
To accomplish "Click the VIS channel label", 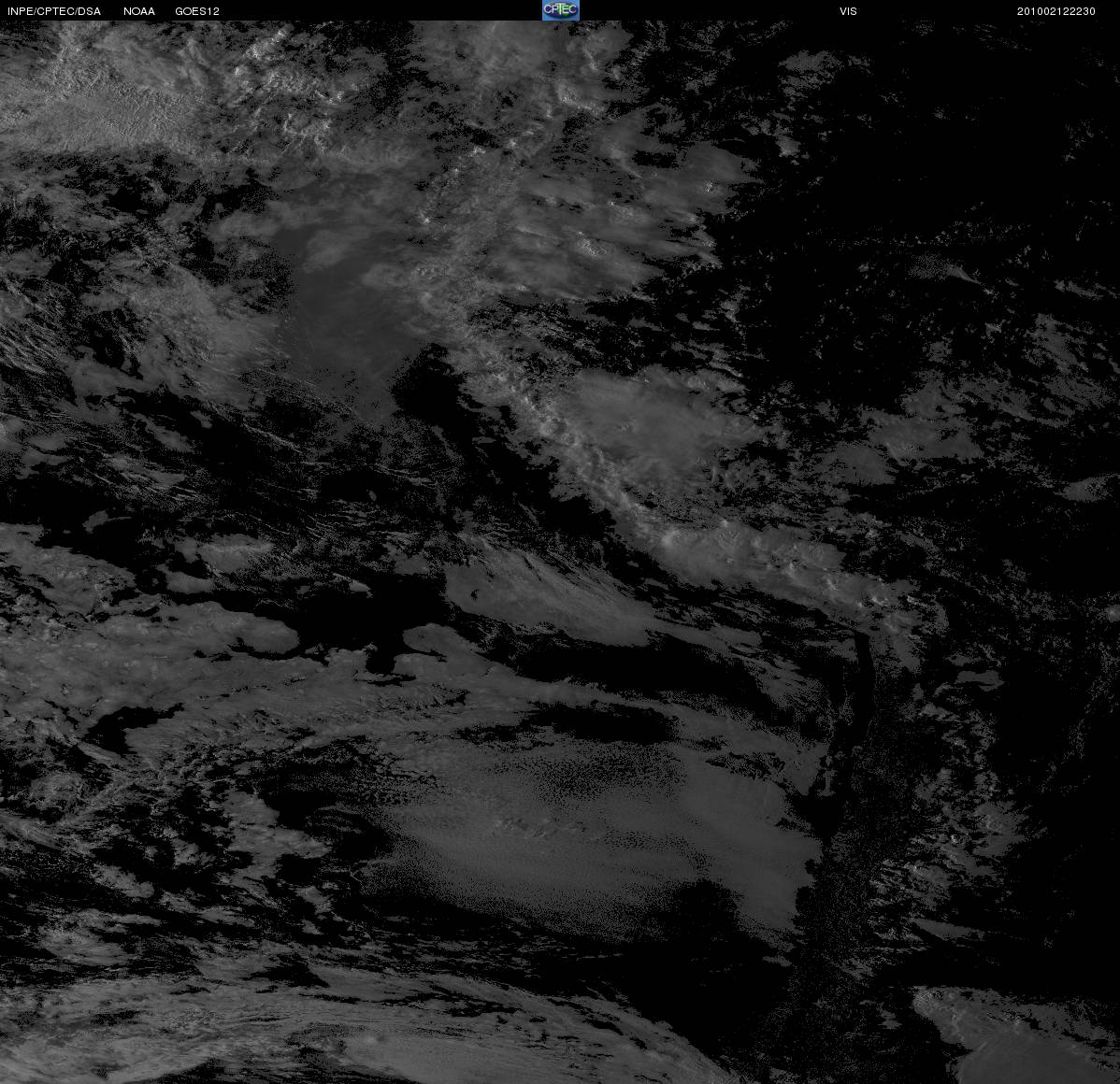I will click(848, 11).
